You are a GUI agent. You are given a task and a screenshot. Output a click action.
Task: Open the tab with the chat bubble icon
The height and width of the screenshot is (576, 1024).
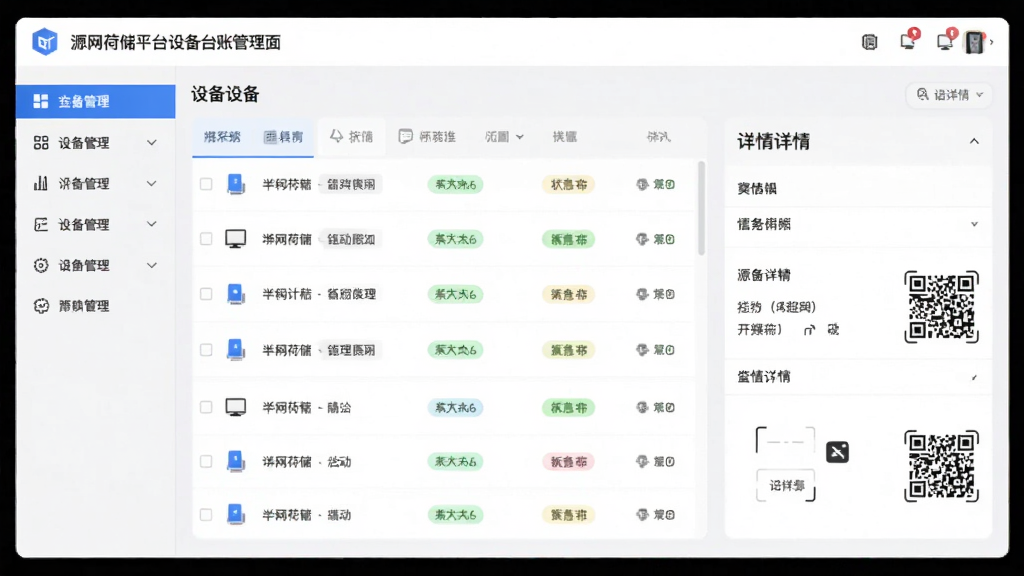[427, 136]
